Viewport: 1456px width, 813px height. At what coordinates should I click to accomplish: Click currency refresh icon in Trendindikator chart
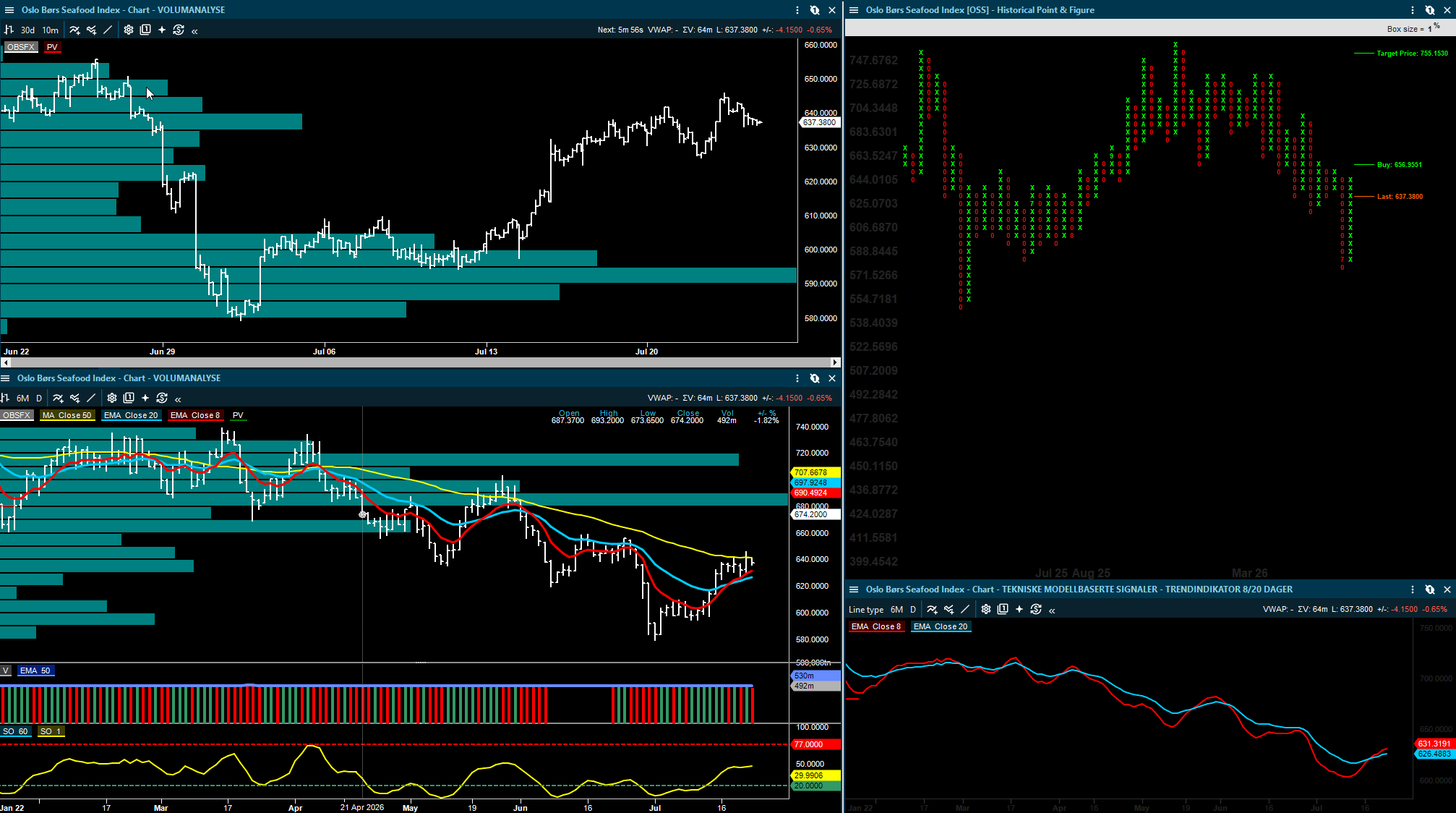(1036, 610)
